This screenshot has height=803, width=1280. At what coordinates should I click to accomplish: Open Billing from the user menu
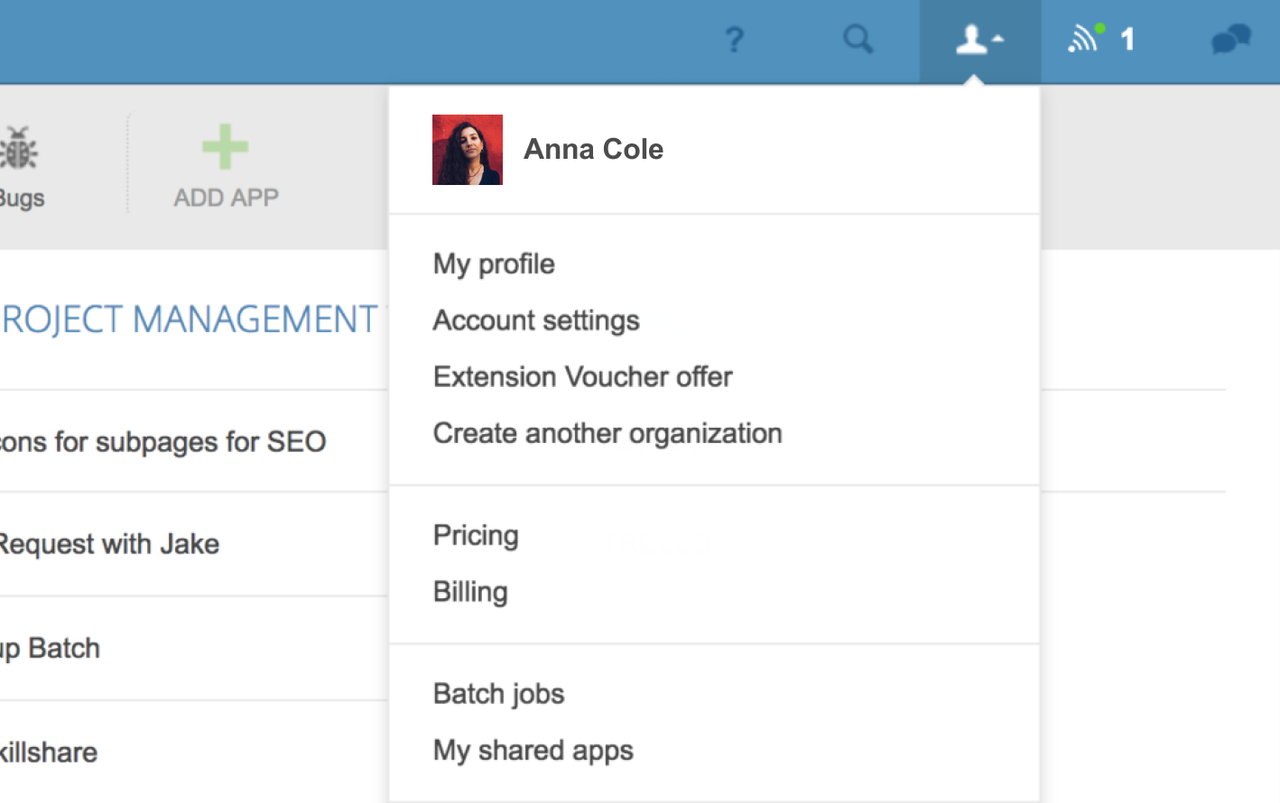[x=470, y=592]
